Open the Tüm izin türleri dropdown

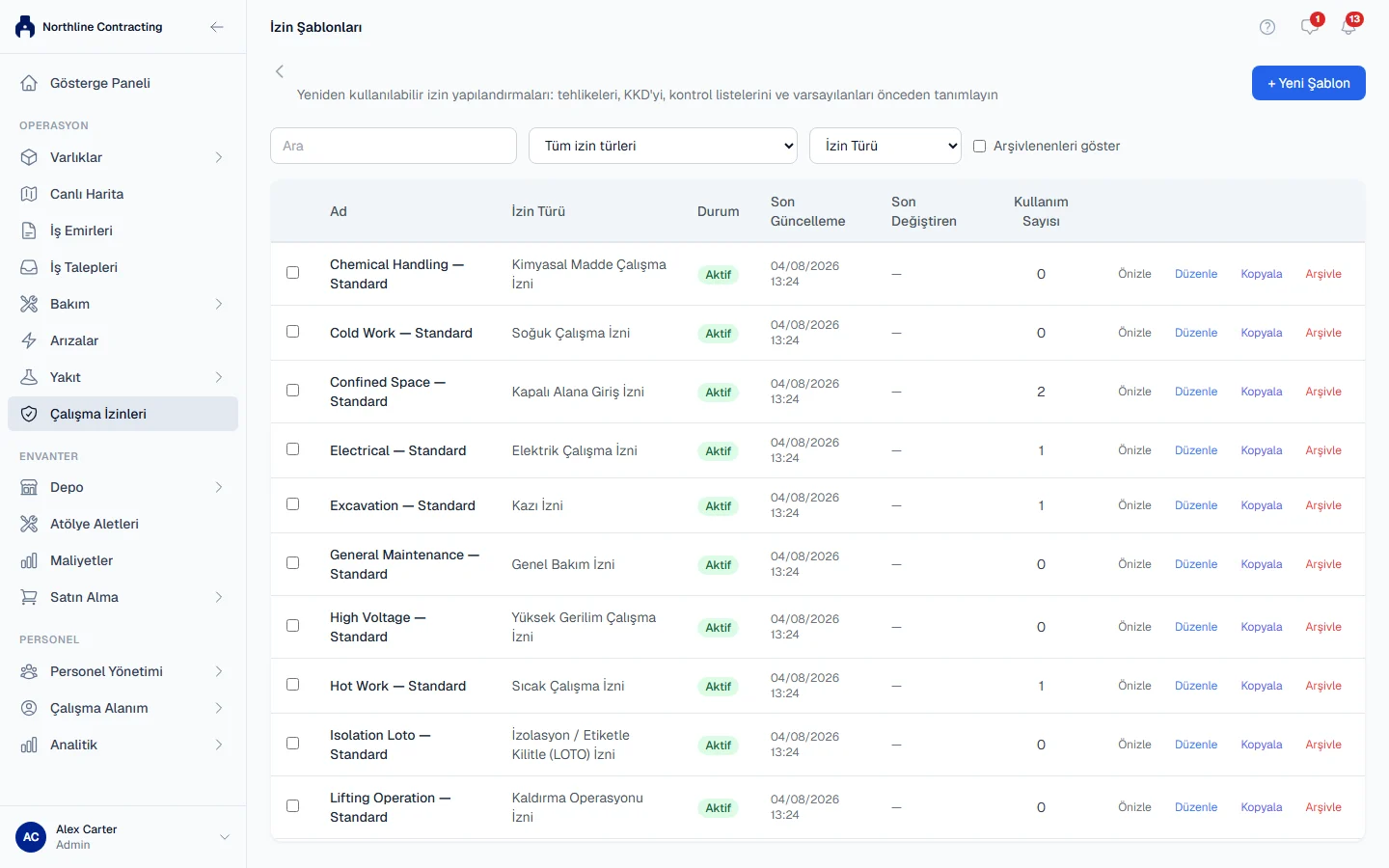tap(664, 146)
